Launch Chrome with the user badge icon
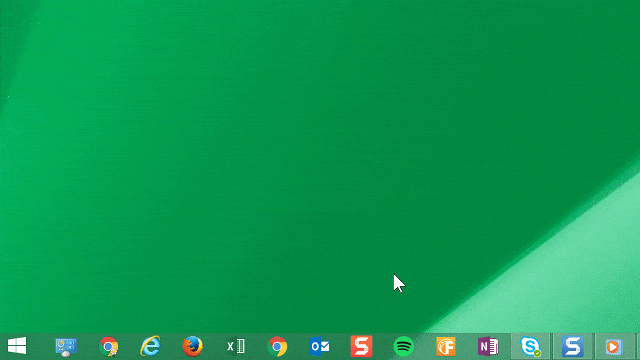 (x=109, y=347)
